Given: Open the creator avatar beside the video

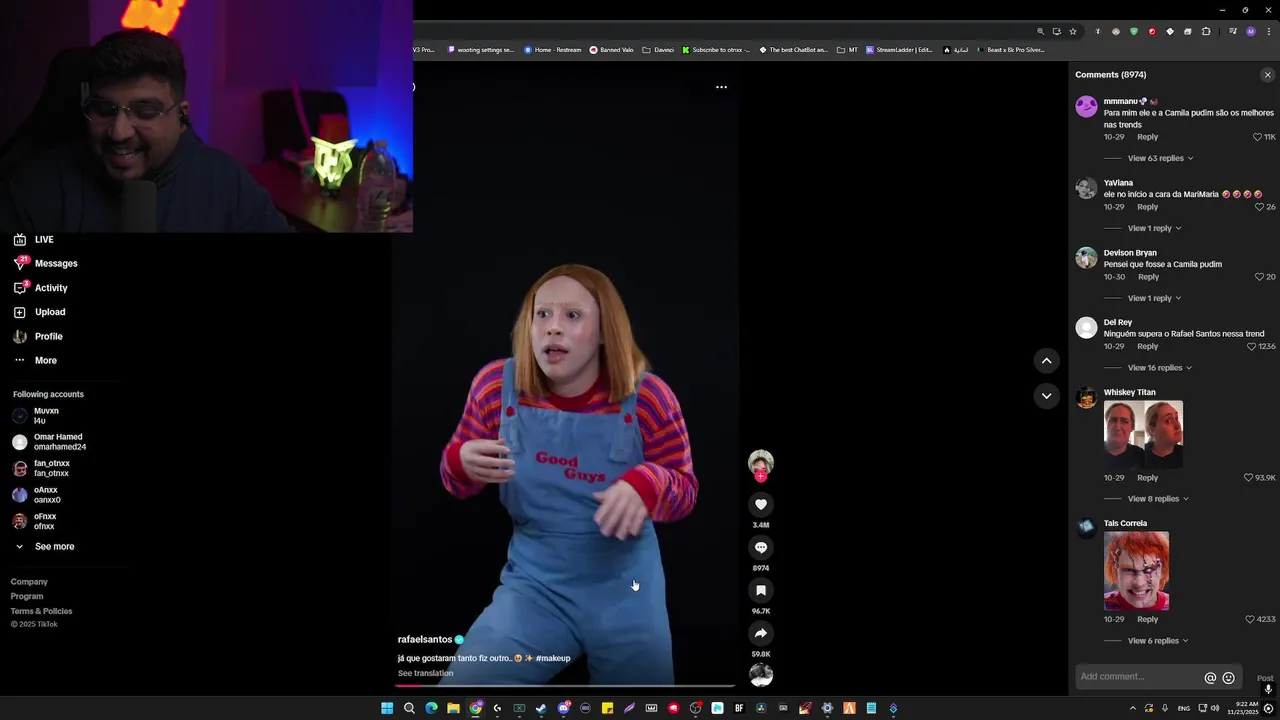Looking at the screenshot, I should click(x=761, y=462).
